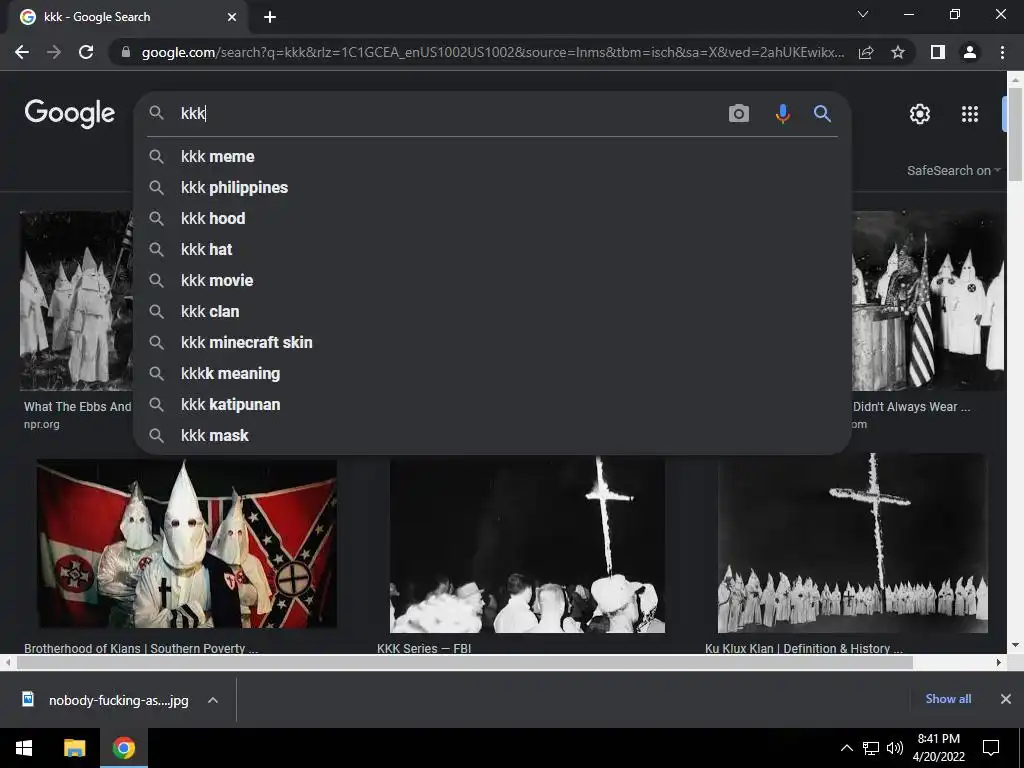
Task: Open Chrome side panel icon
Action: pyautogui.click(x=938, y=52)
